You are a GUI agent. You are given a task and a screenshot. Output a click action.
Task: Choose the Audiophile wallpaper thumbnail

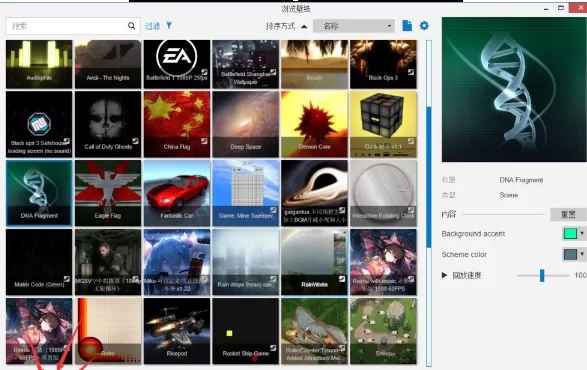point(39,64)
